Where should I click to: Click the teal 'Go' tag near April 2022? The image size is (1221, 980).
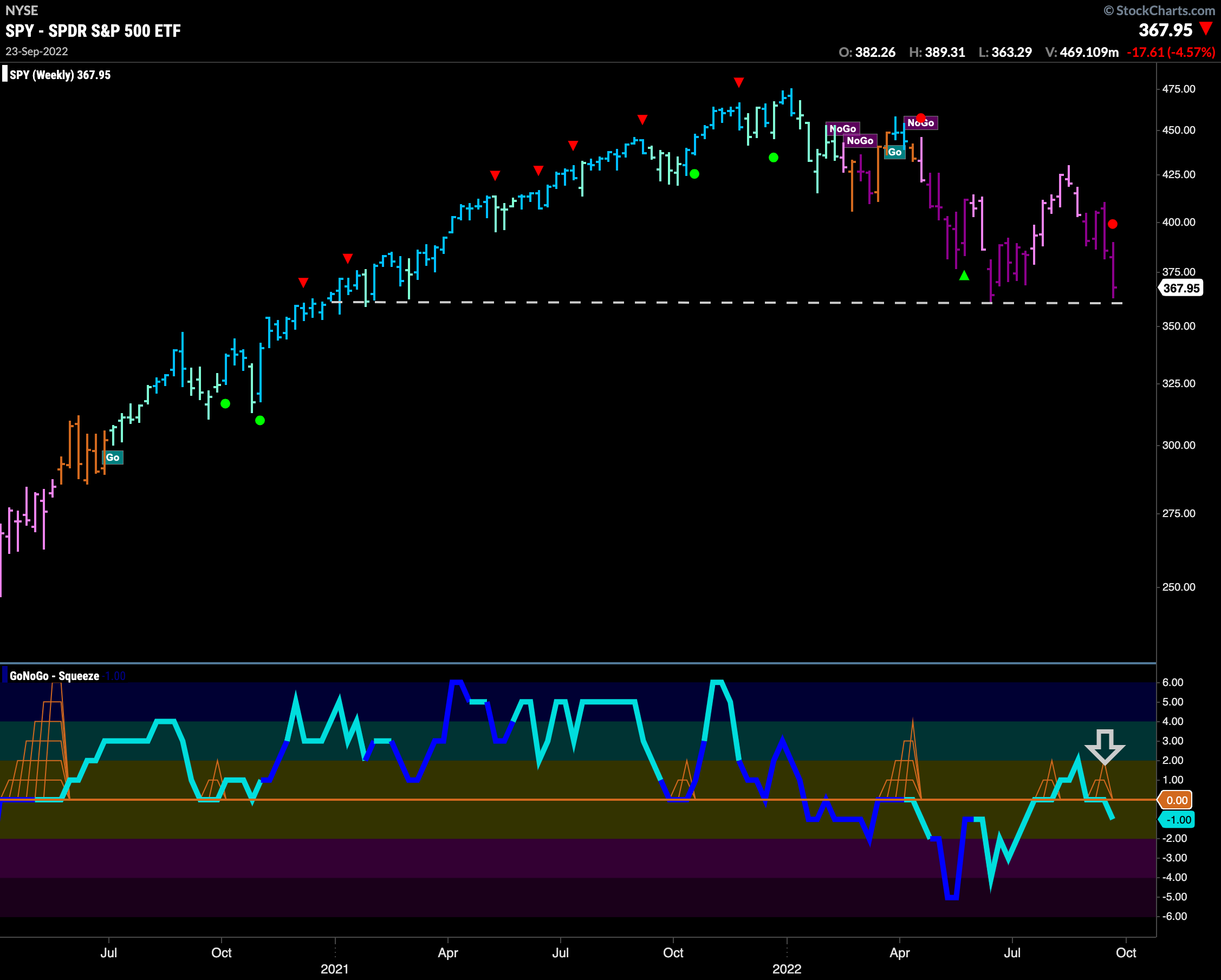[895, 152]
